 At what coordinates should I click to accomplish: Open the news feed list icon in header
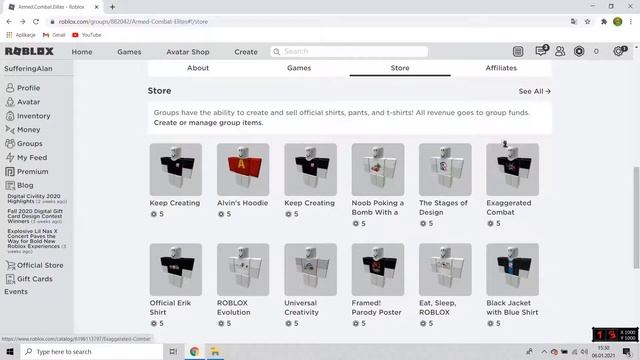pos(518,51)
